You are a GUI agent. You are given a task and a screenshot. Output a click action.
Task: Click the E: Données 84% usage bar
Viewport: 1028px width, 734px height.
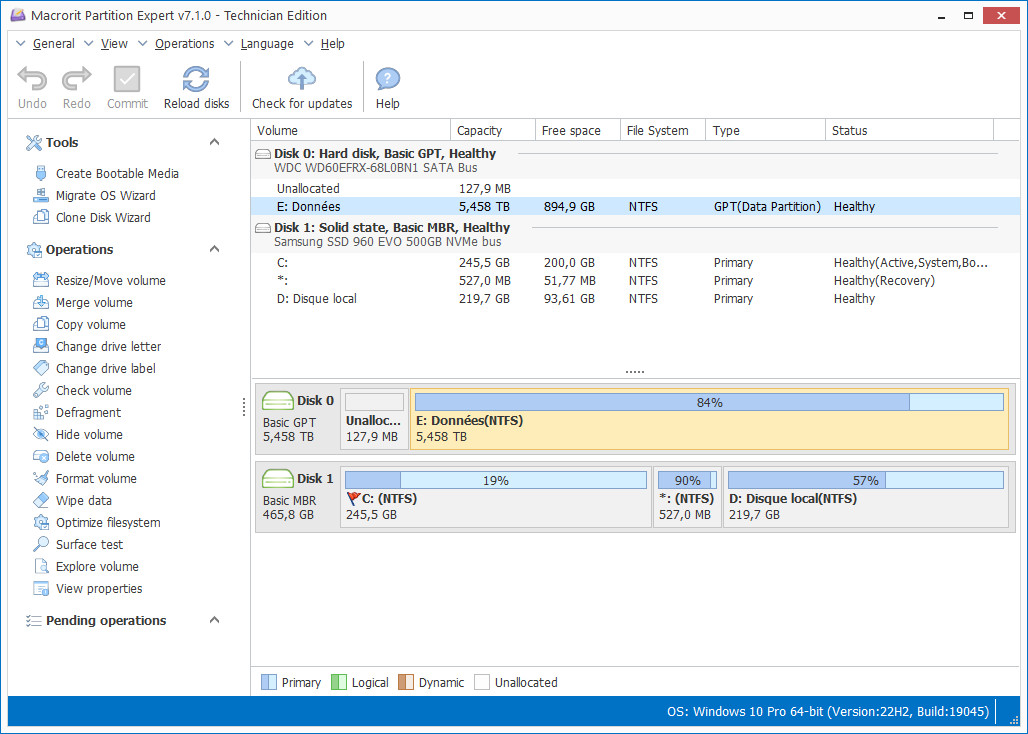click(x=709, y=402)
